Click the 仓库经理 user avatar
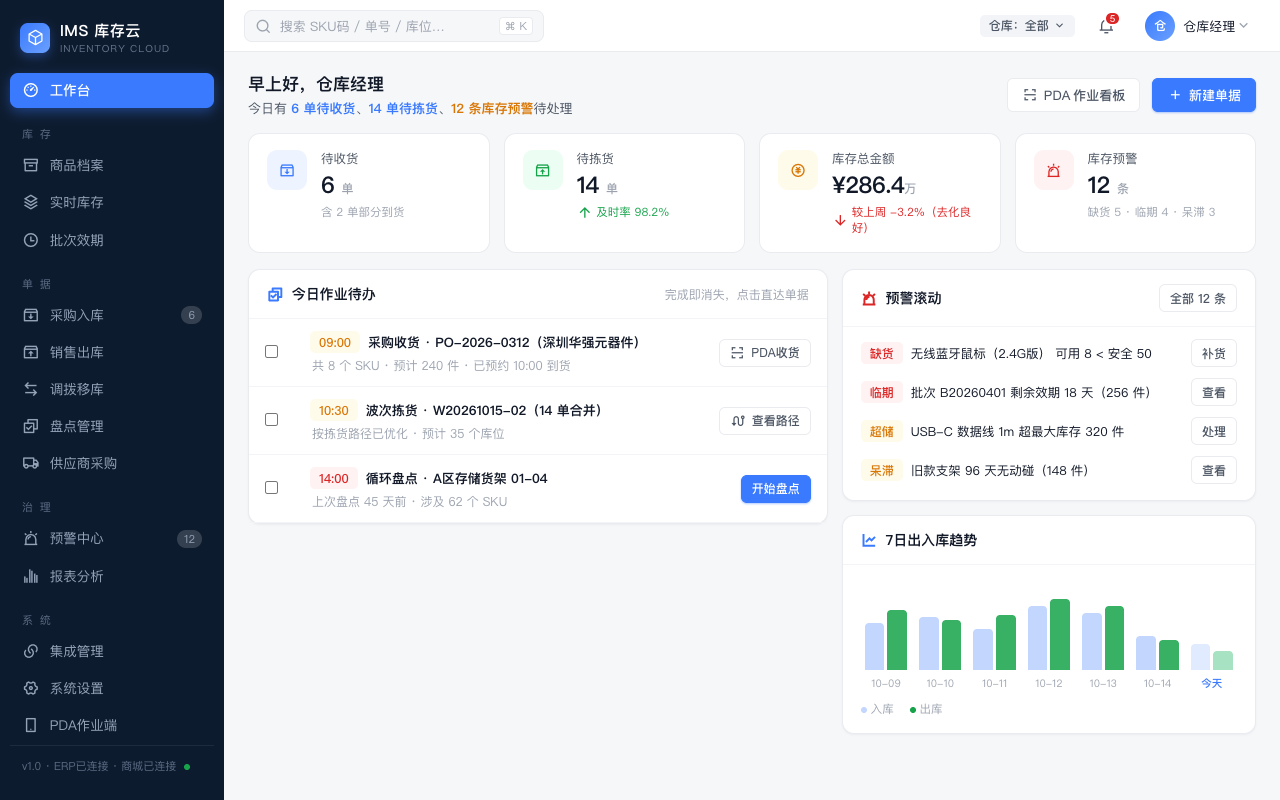The image size is (1280, 800). click(1160, 26)
